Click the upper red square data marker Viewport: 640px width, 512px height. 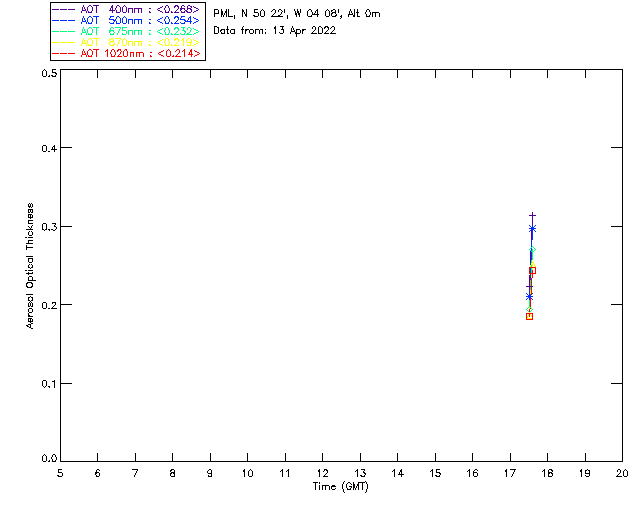[x=532, y=270]
